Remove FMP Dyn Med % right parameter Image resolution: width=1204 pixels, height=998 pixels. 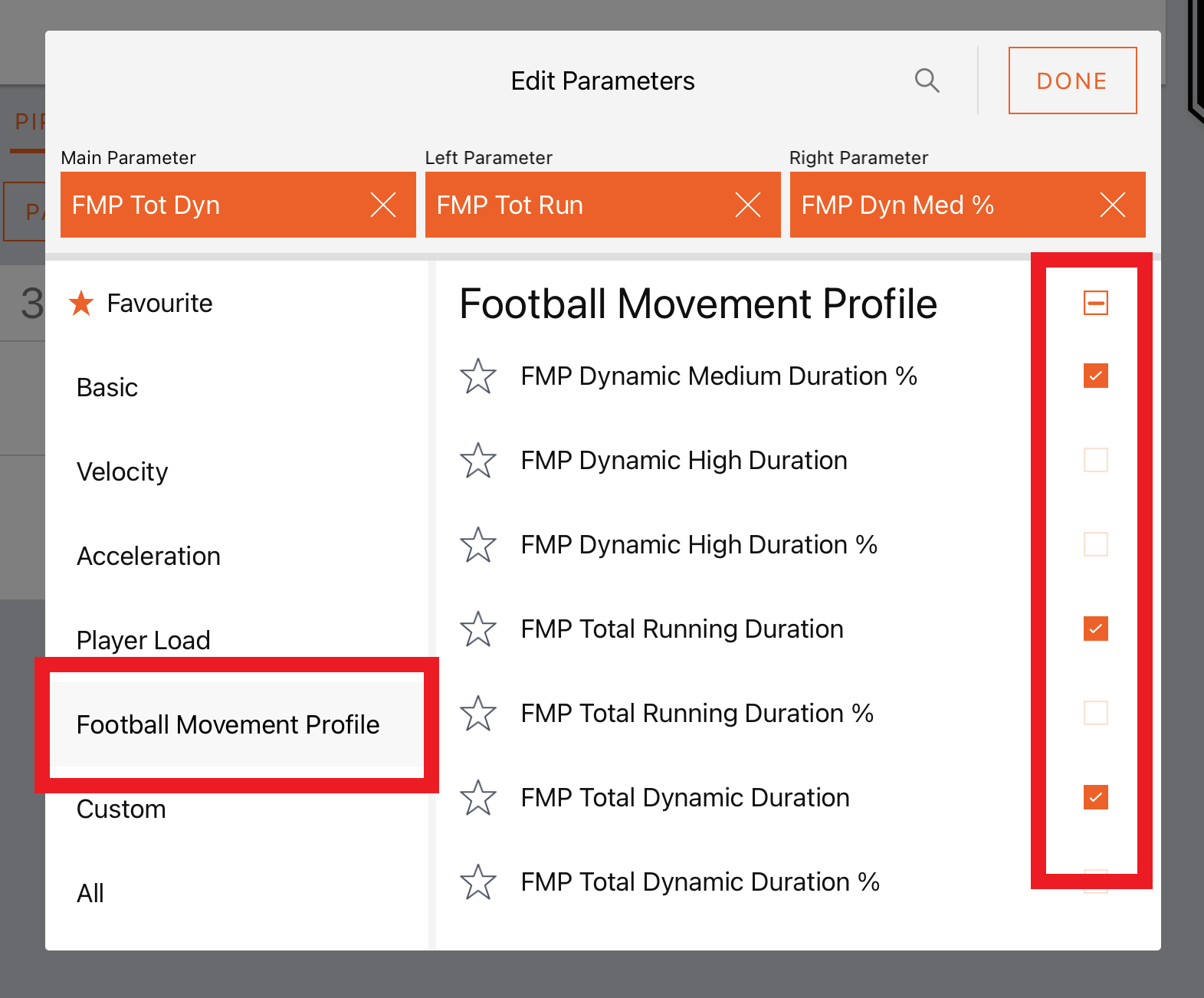point(1113,205)
